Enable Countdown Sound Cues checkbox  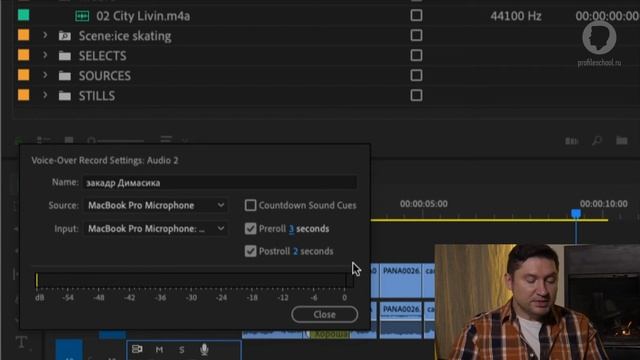click(x=251, y=205)
